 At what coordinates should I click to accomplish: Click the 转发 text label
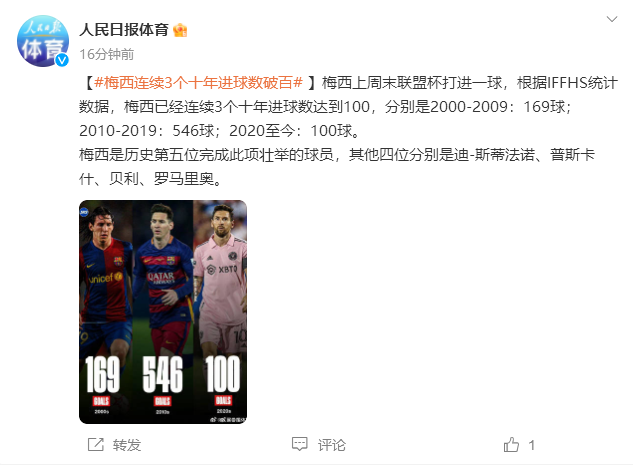click(127, 445)
